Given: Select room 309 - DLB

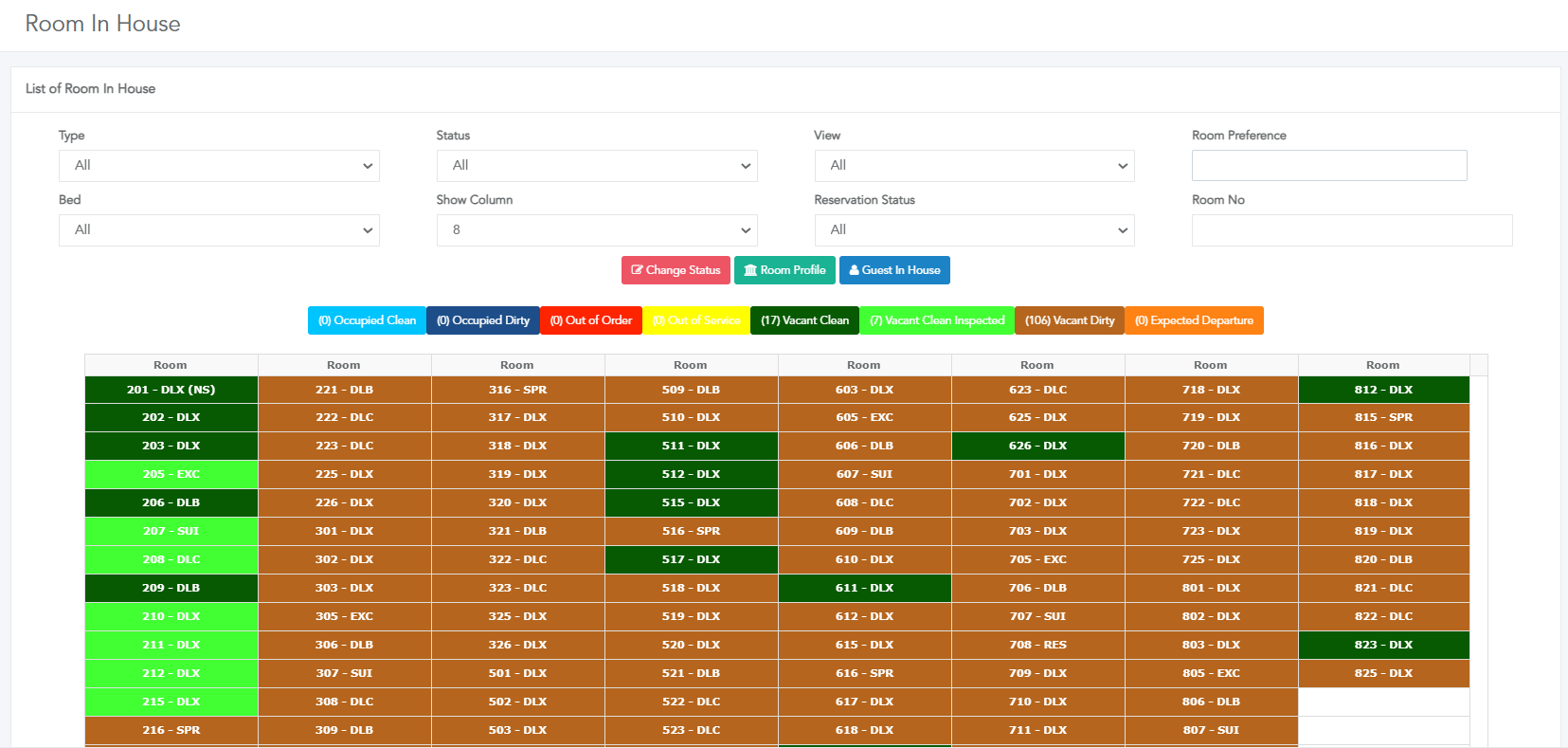Looking at the screenshot, I should [x=345, y=730].
